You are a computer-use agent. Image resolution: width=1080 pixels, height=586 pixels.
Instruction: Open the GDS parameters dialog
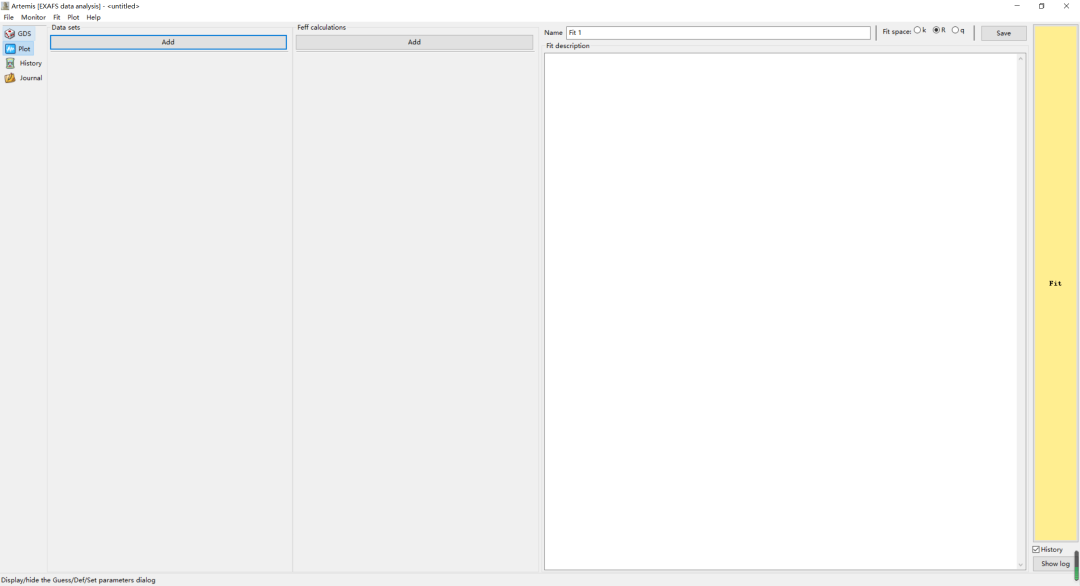[x=19, y=34]
